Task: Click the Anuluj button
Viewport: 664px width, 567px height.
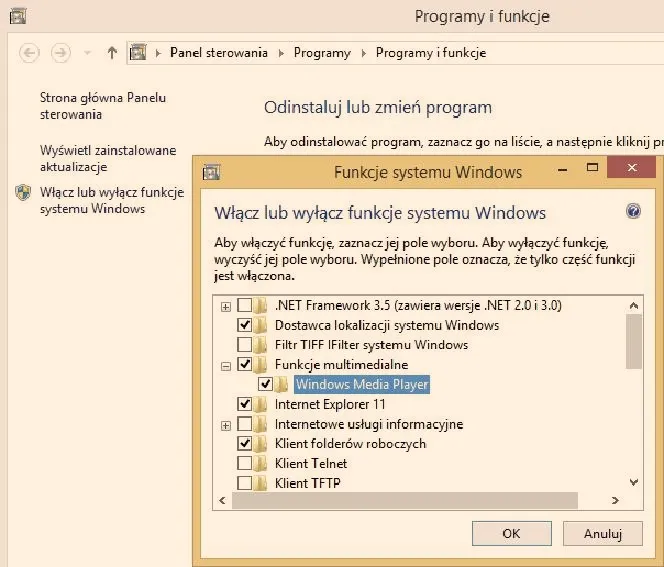Action: [x=603, y=534]
